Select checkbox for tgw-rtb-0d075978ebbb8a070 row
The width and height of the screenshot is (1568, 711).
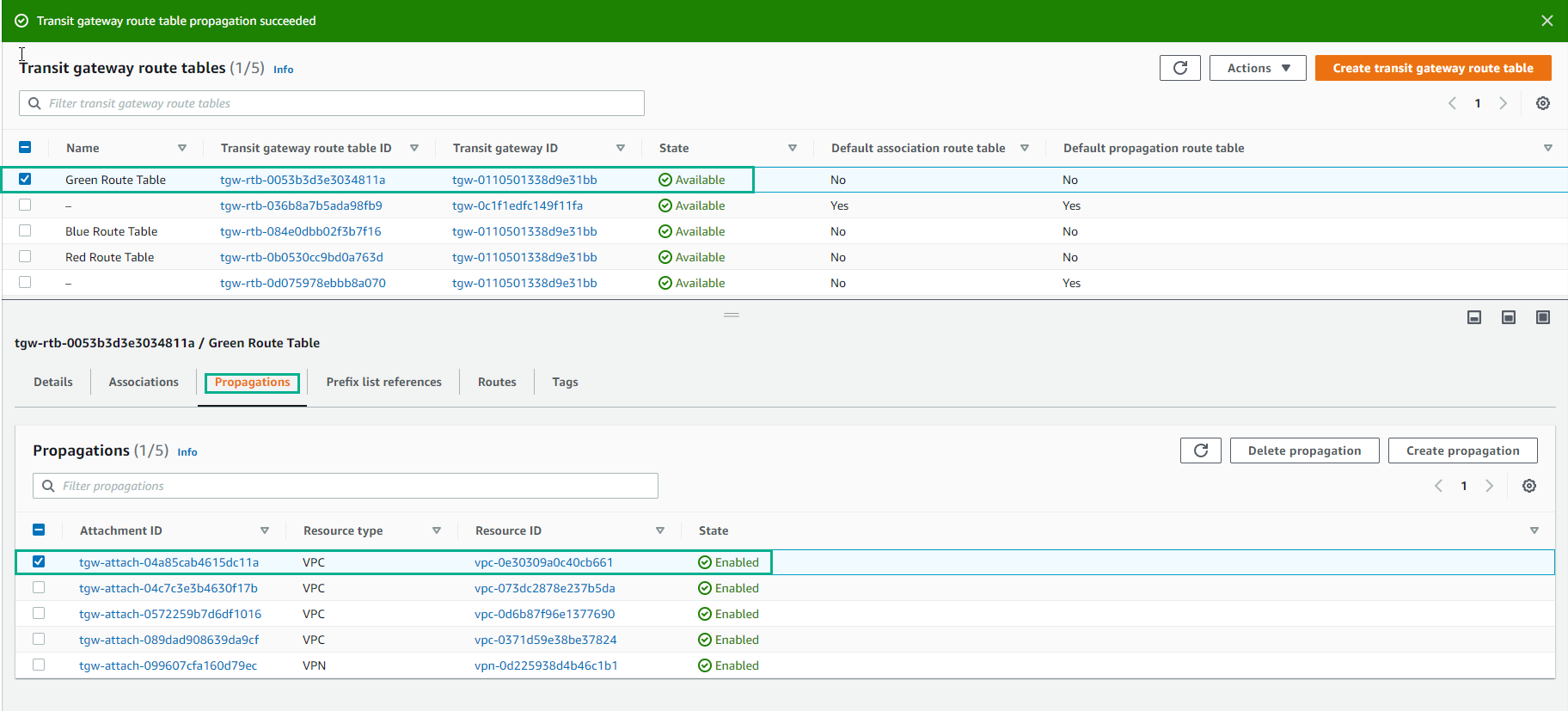(x=25, y=282)
